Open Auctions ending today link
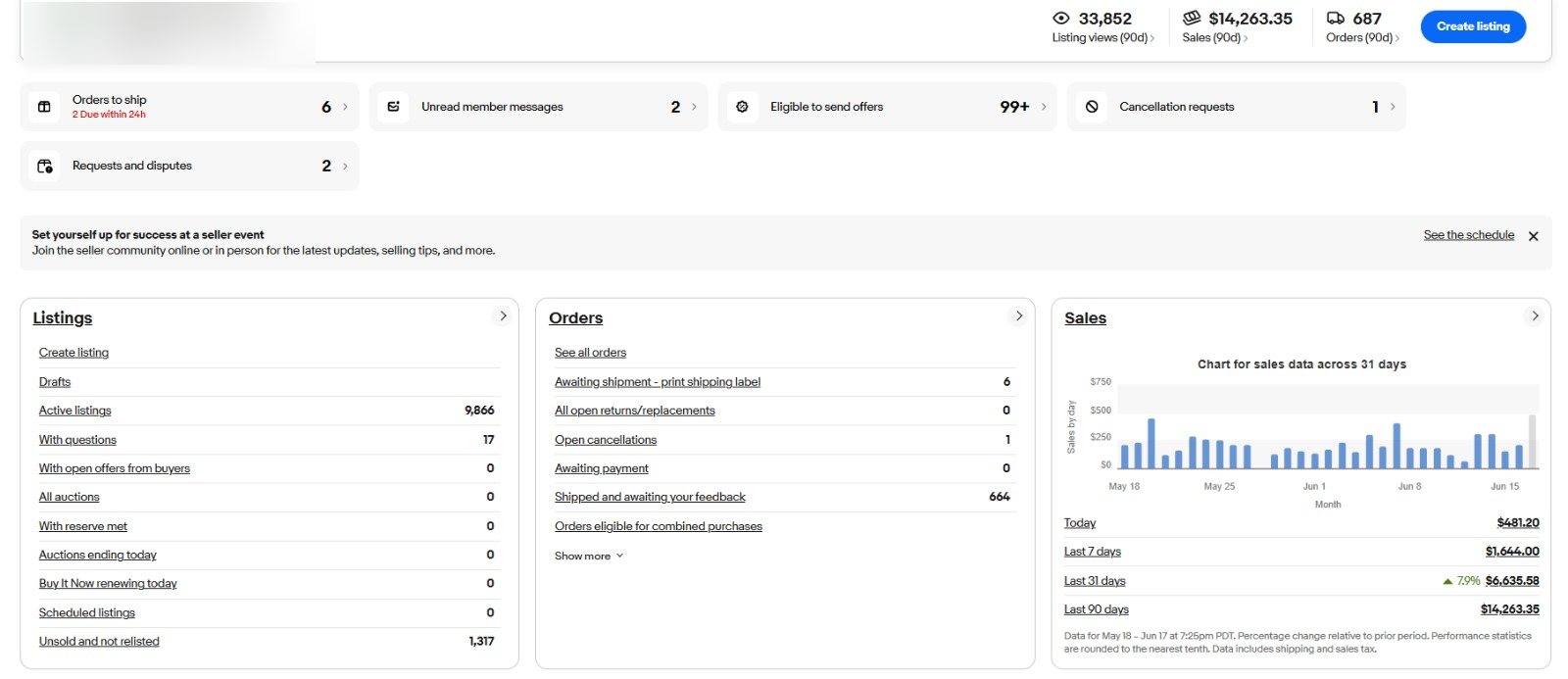The image size is (1568, 679). [x=98, y=555]
